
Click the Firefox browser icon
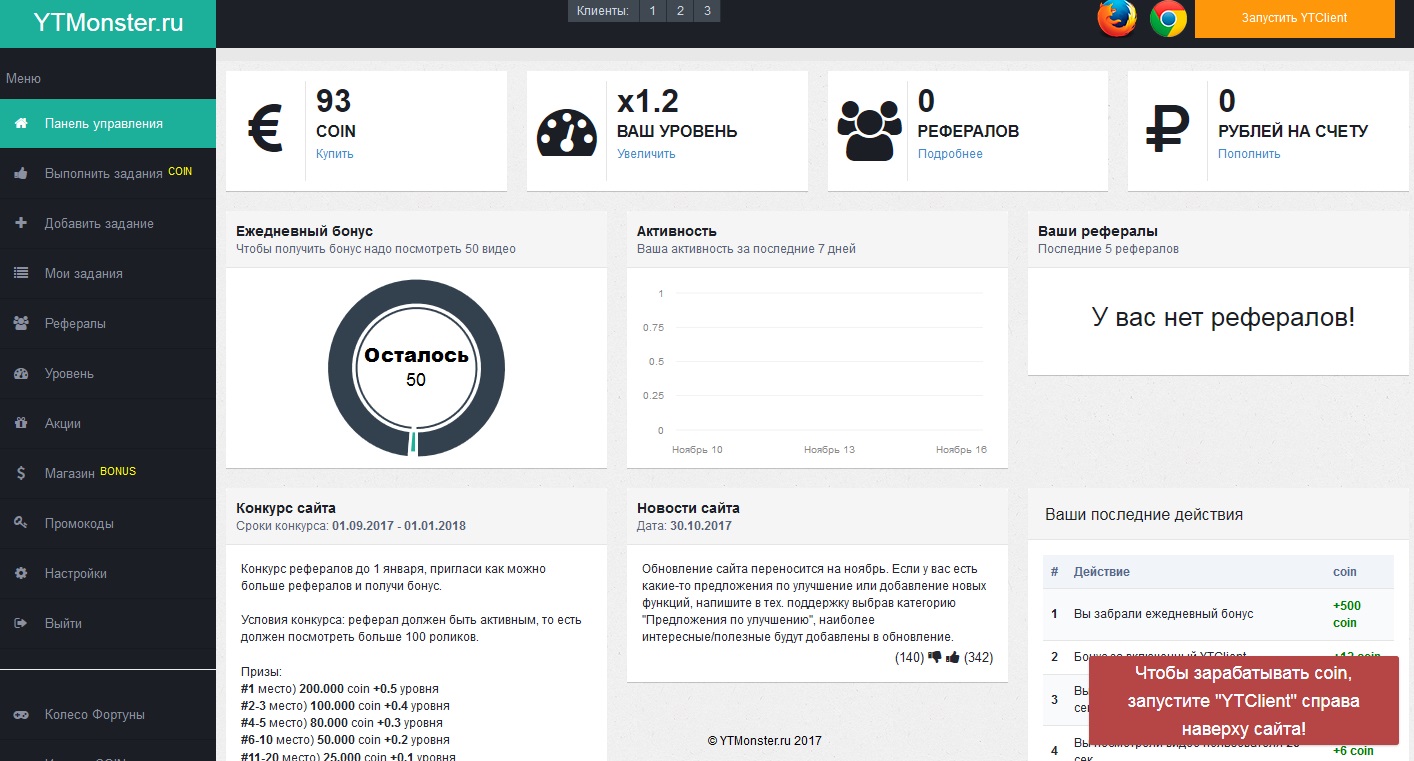point(1117,19)
